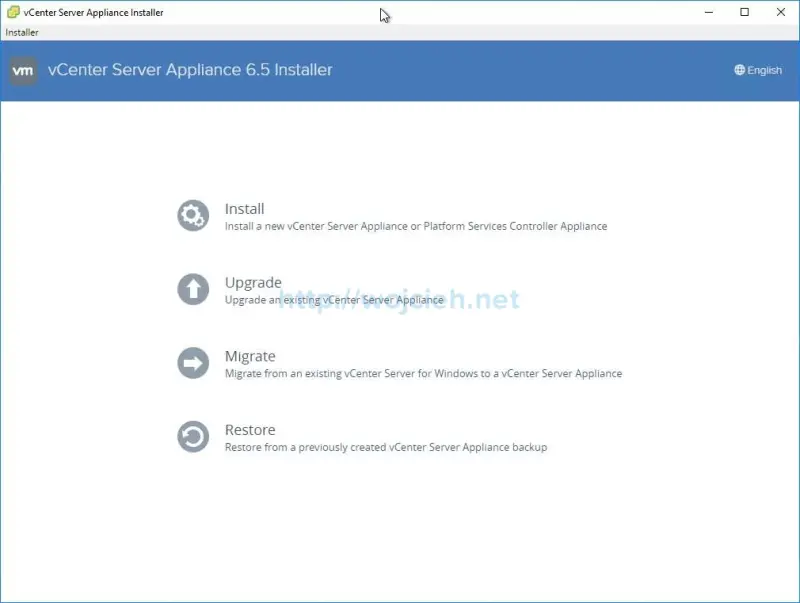Select the Install gear icon

coord(192,215)
